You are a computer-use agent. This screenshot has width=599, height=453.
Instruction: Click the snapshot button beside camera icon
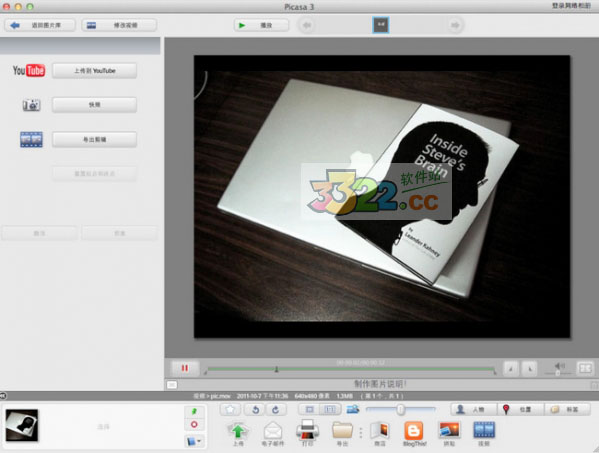click(x=94, y=105)
